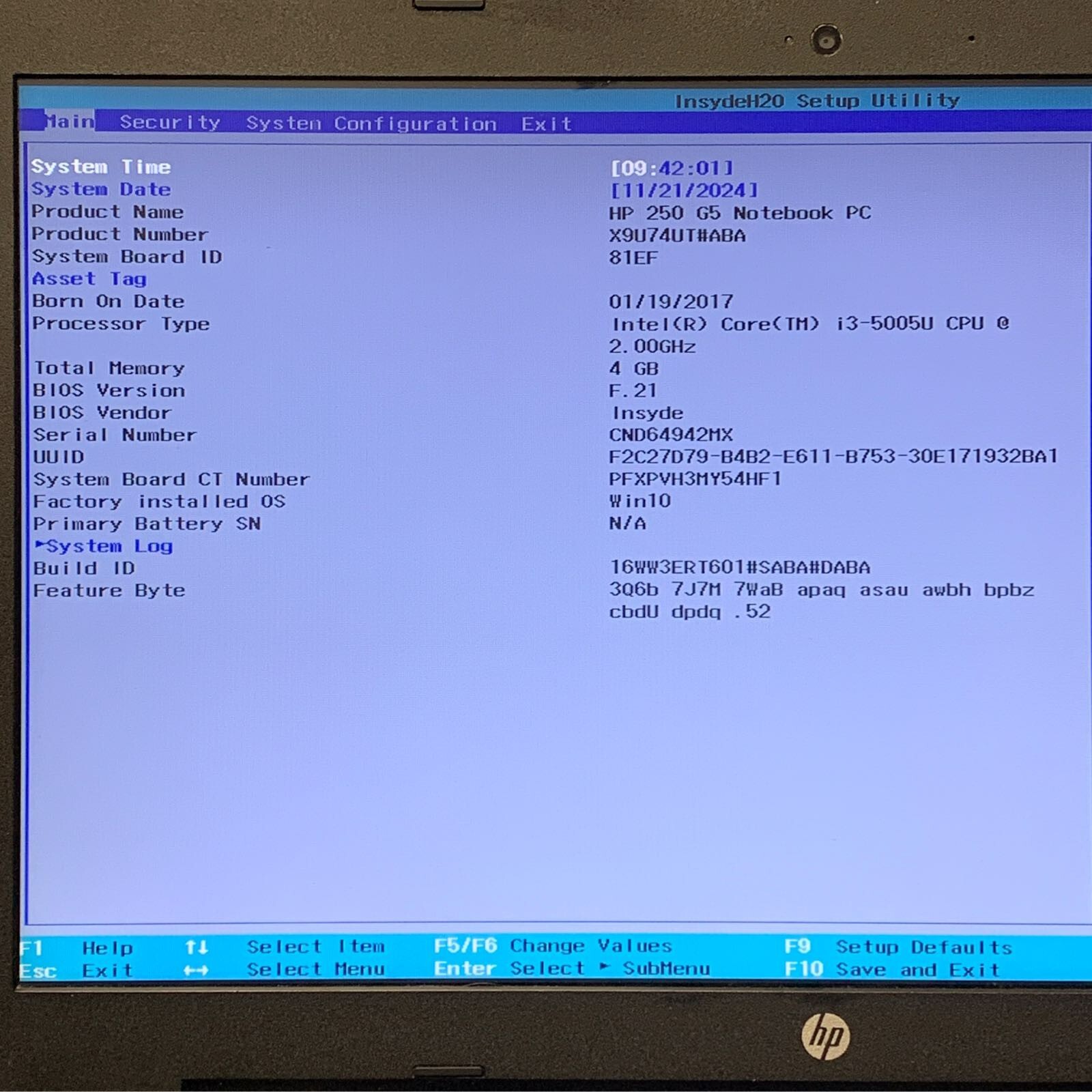
Task: Click the Processor Type label
Action: (x=121, y=324)
